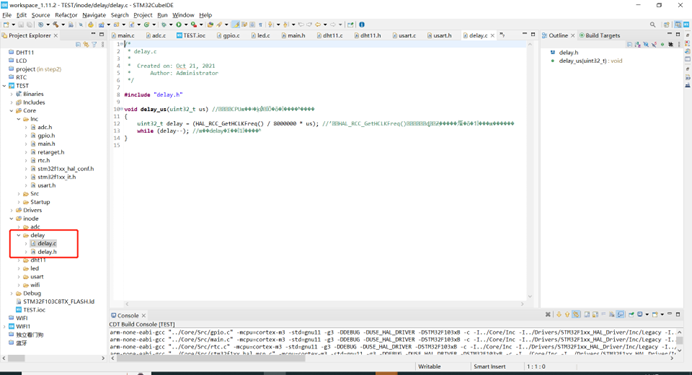
Task: Toggle the highlighted C/C++ perspective button
Action: pyautogui.click(x=677, y=25)
